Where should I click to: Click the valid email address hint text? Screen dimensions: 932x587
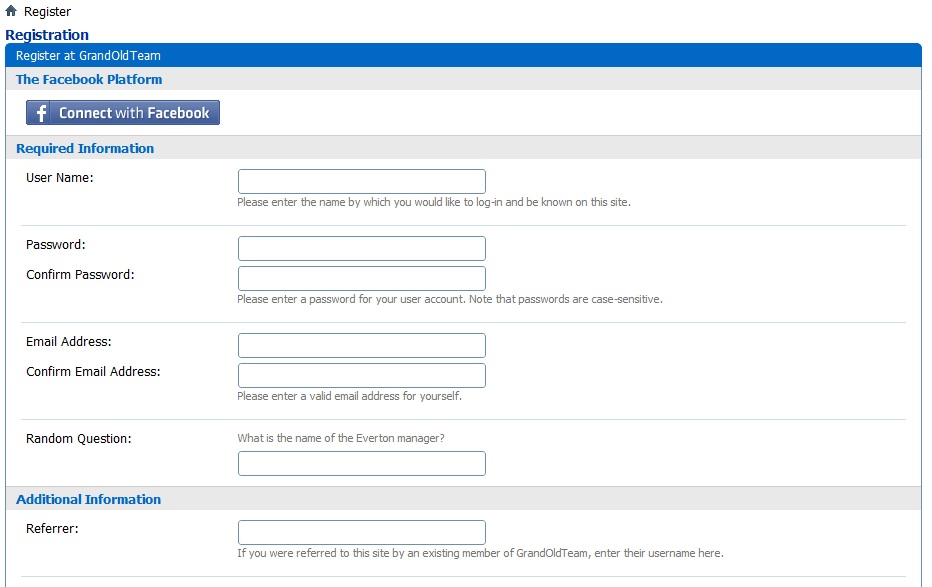click(350, 396)
